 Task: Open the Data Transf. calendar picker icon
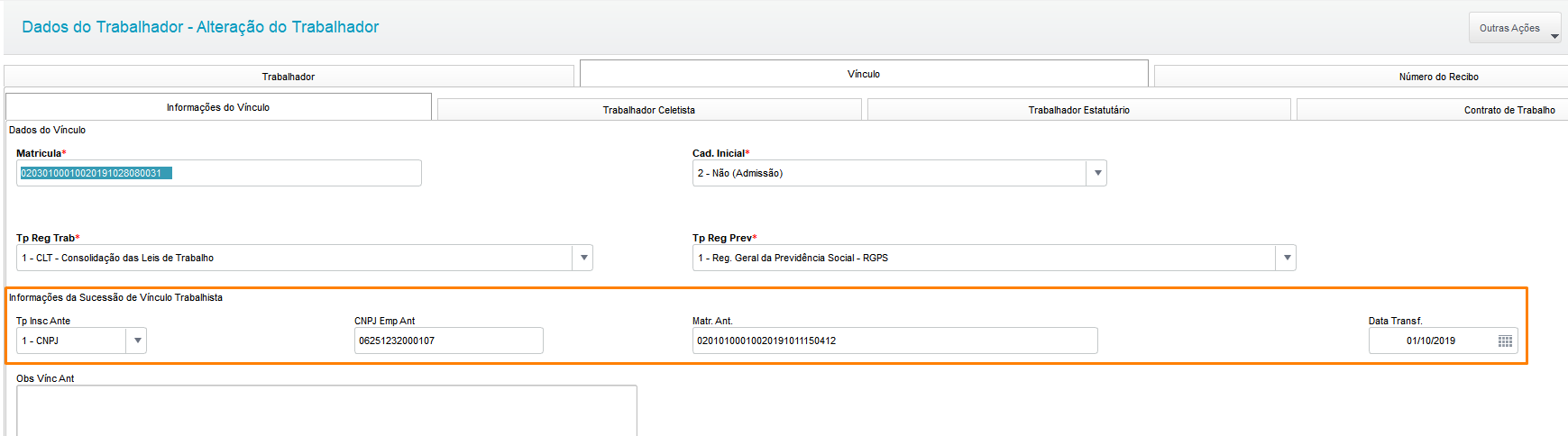tap(1505, 341)
